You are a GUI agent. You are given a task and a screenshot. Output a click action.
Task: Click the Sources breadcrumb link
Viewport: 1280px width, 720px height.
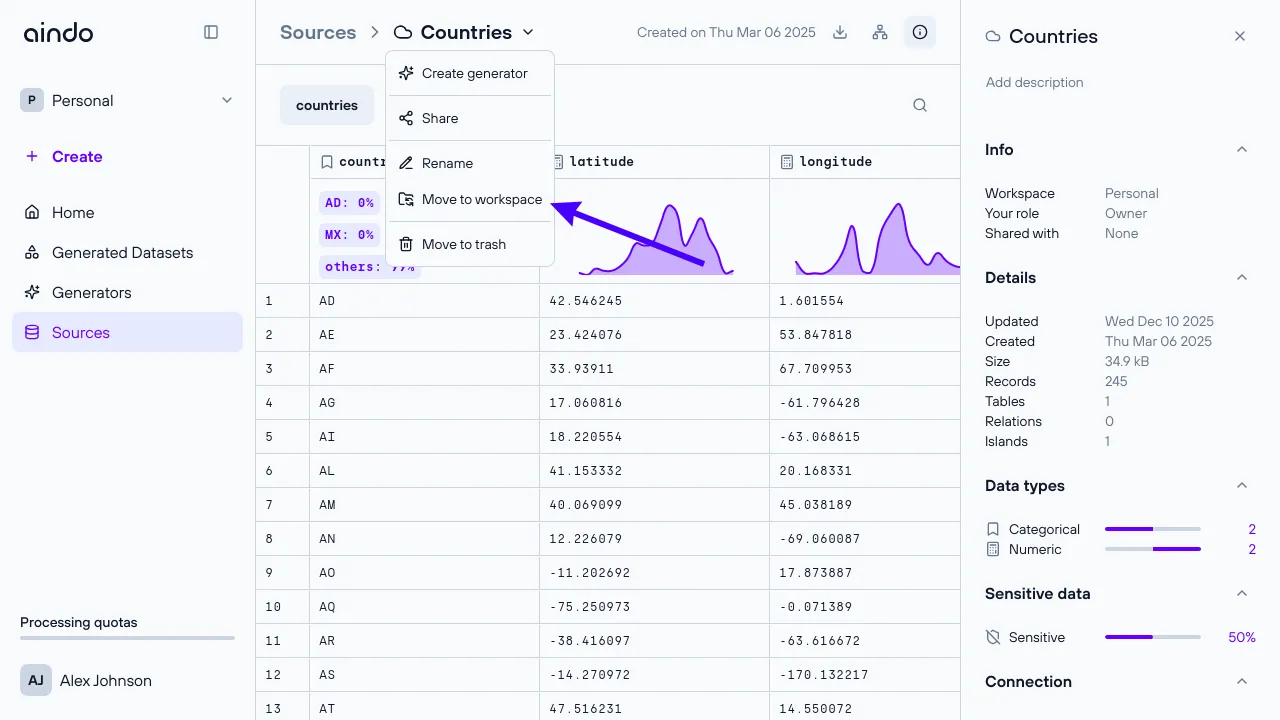[317, 32]
